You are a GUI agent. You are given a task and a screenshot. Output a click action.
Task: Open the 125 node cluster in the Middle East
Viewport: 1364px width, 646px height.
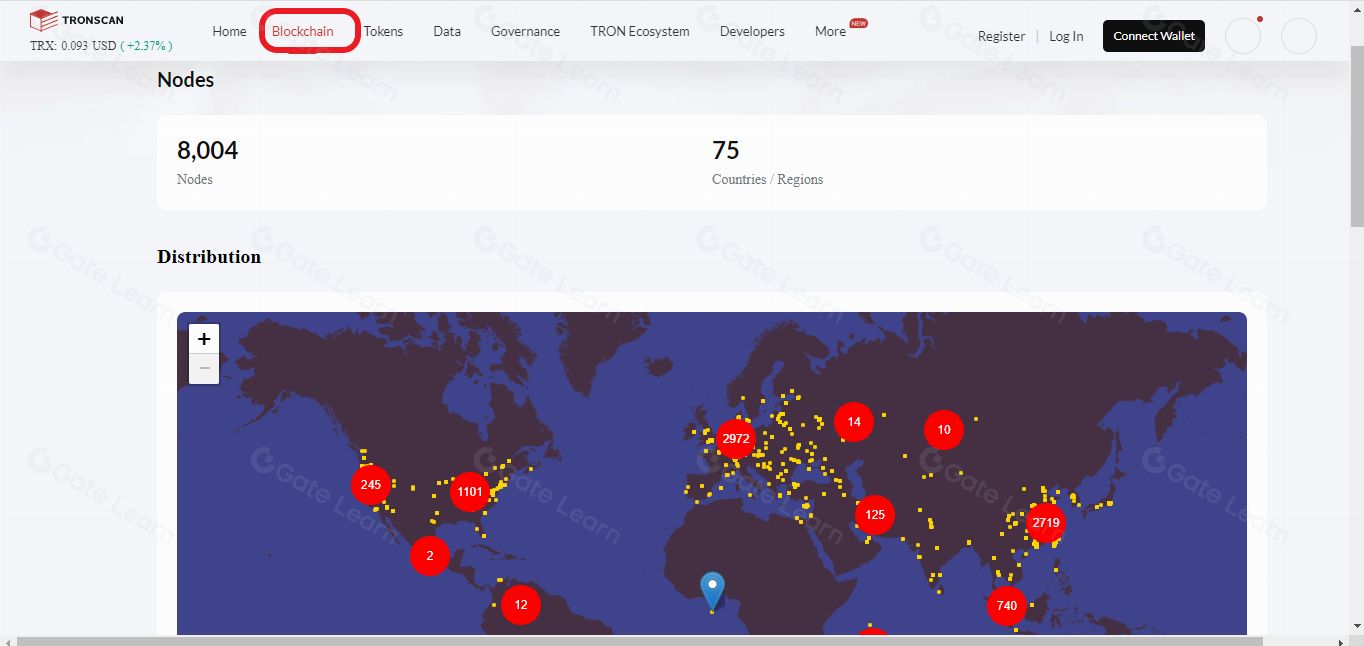click(875, 515)
